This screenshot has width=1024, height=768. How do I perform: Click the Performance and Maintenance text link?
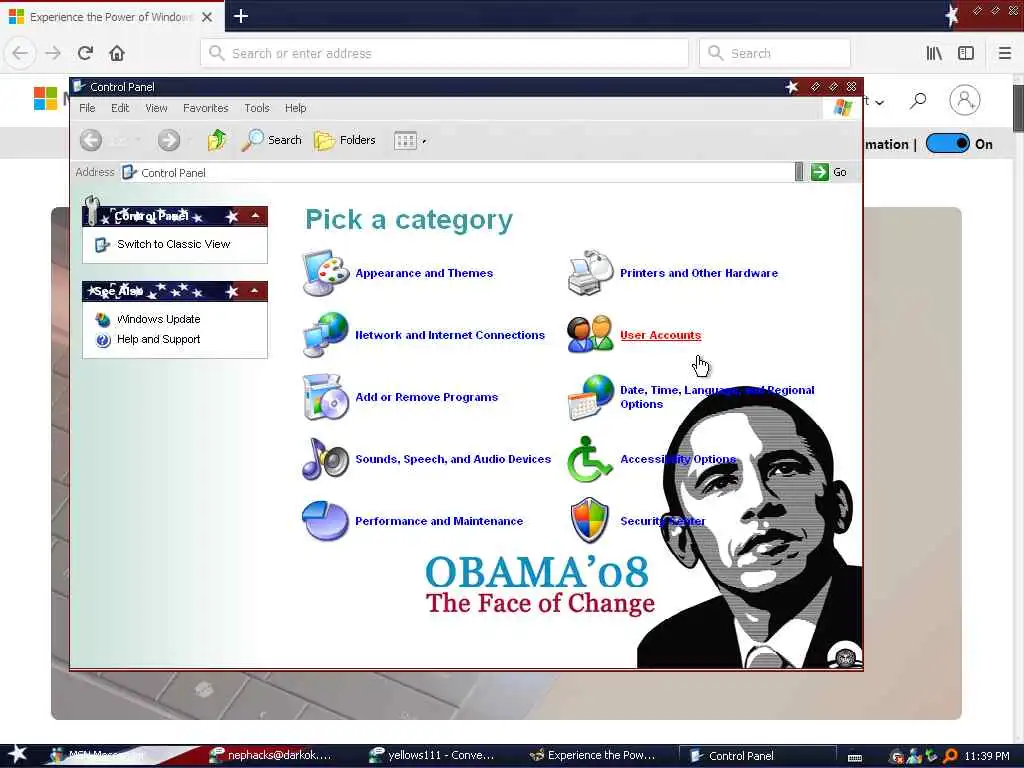439,521
